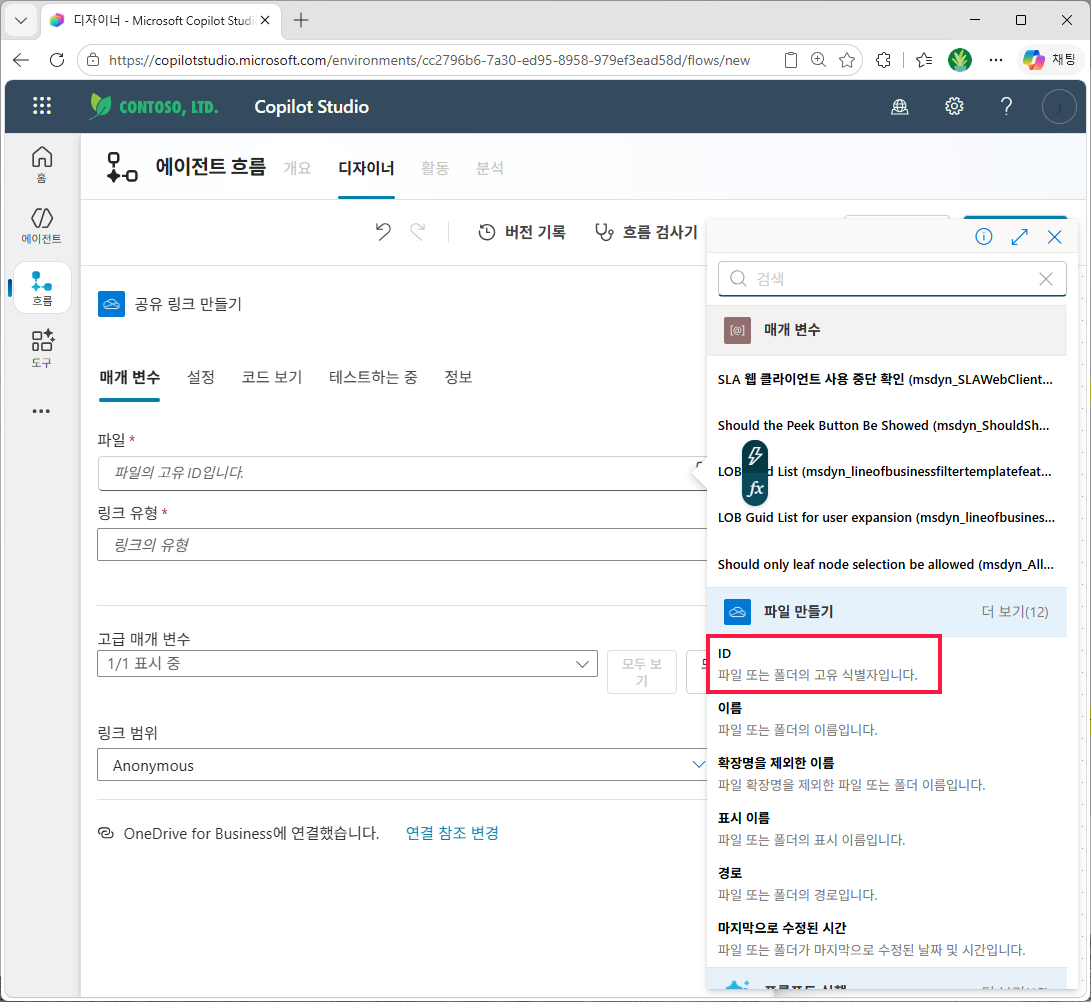Open the 코드 보기 tab
Image resolution: width=1091 pixels, height=1002 pixels.
point(271,377)
